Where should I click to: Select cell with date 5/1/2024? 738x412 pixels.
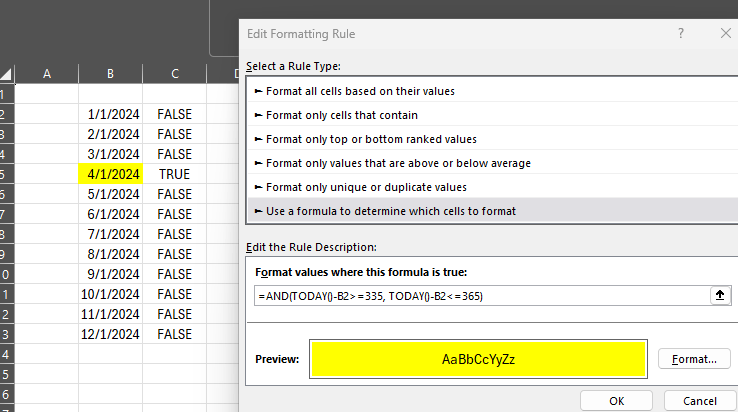[x=111, y=194]
